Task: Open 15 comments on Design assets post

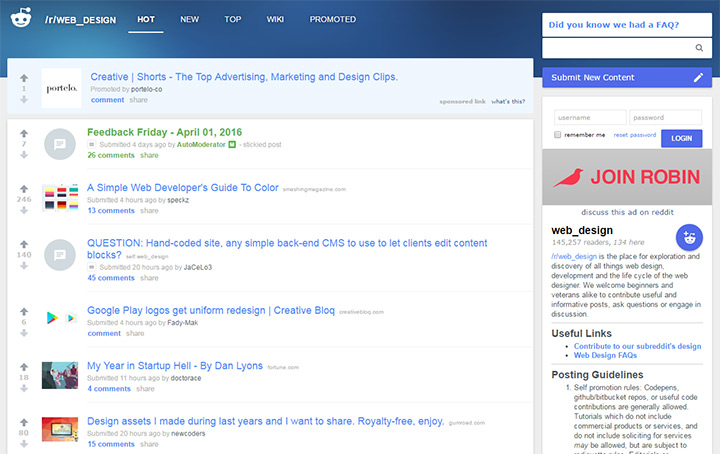Action: (x=111, y=444)
